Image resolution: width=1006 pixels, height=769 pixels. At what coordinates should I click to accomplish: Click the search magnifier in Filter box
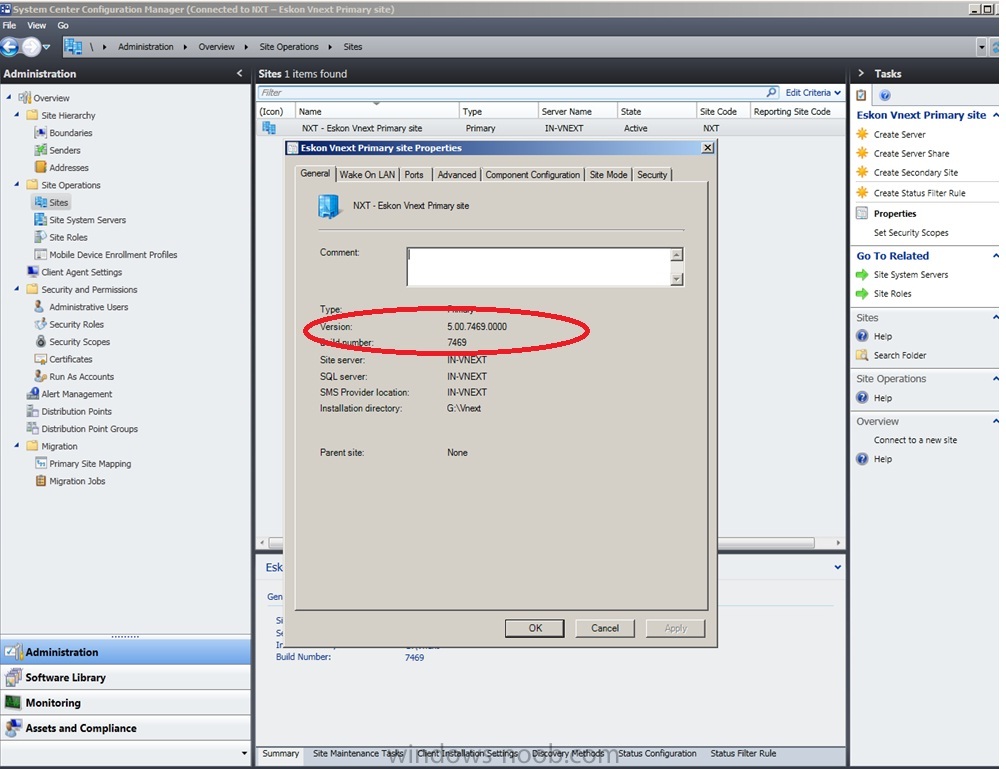pos(772,92)
